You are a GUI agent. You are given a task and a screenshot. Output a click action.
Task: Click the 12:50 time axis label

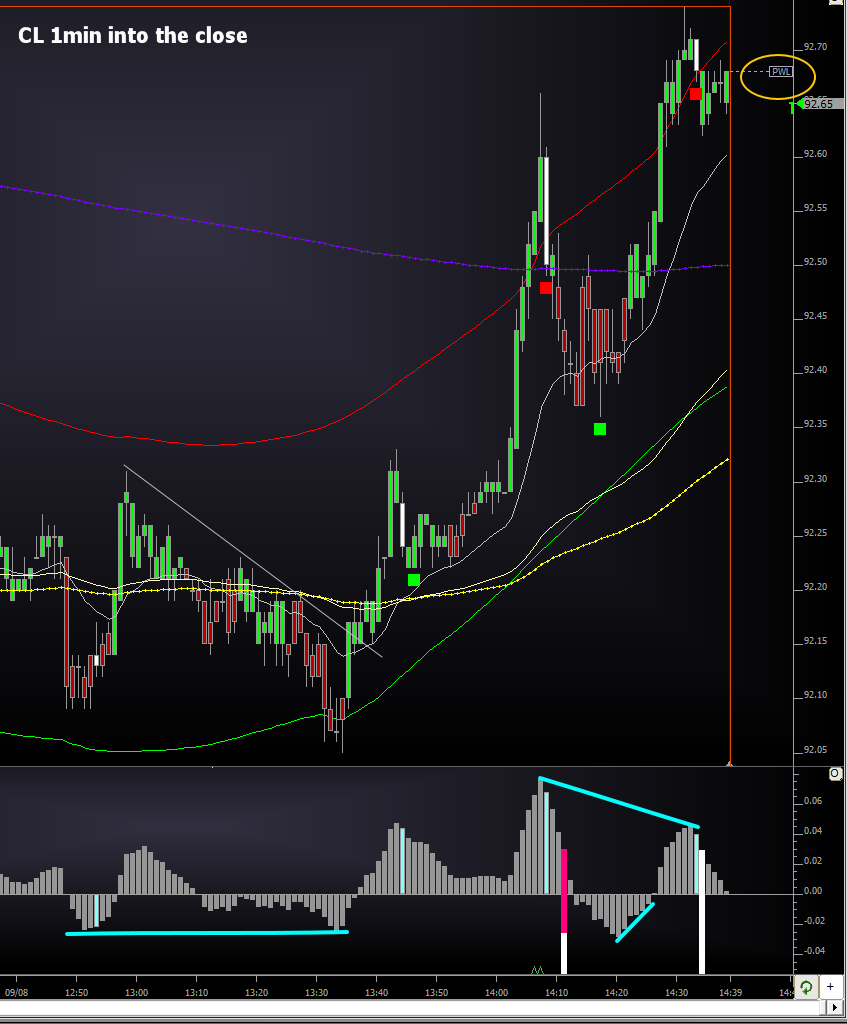coord(76,993)
